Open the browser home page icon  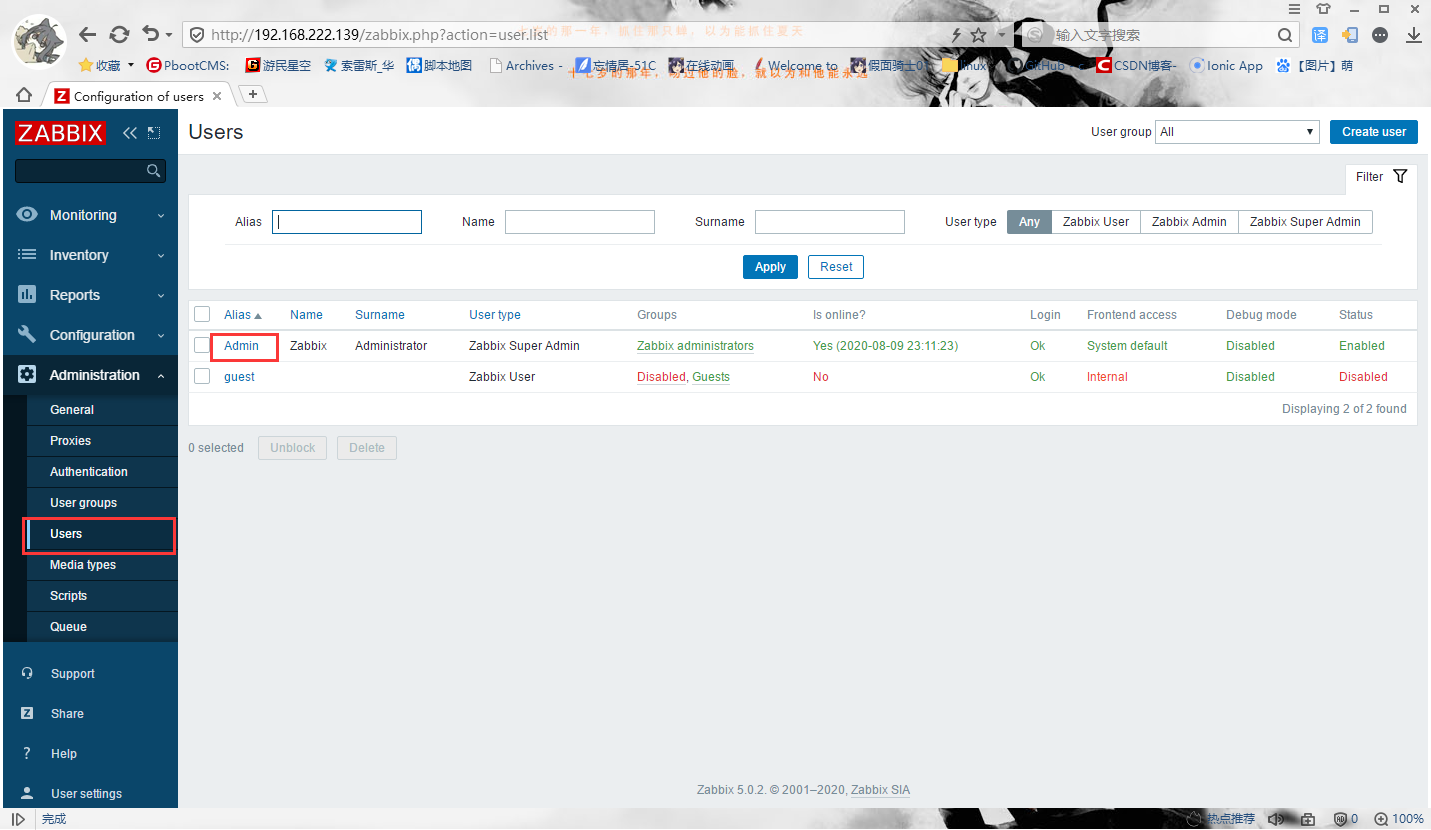[x=24, y=95]
